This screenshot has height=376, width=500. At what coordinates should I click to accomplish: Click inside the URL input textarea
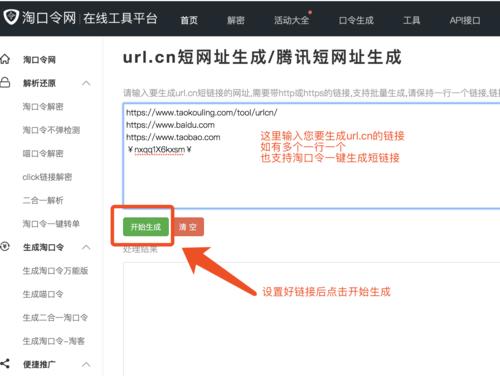[x=312, y=156]
